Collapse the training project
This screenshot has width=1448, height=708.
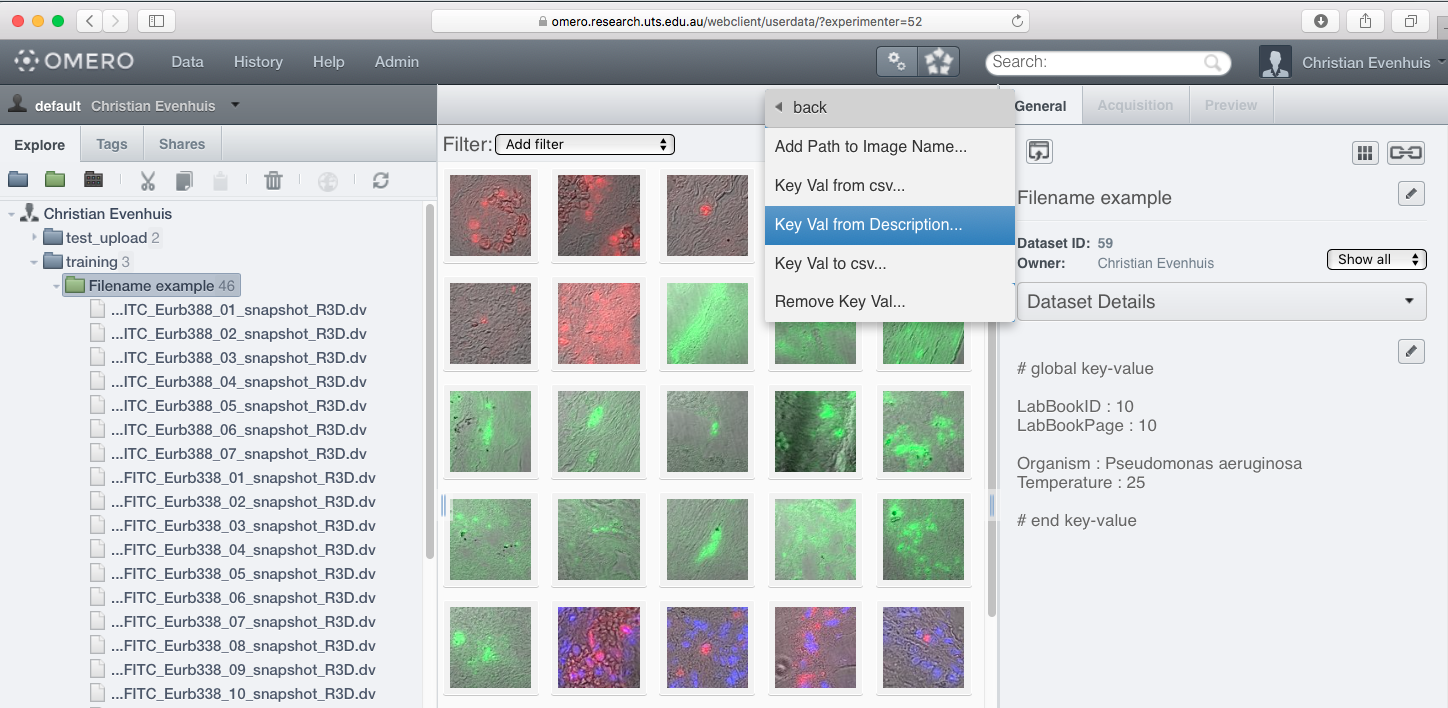click(35, 262)
